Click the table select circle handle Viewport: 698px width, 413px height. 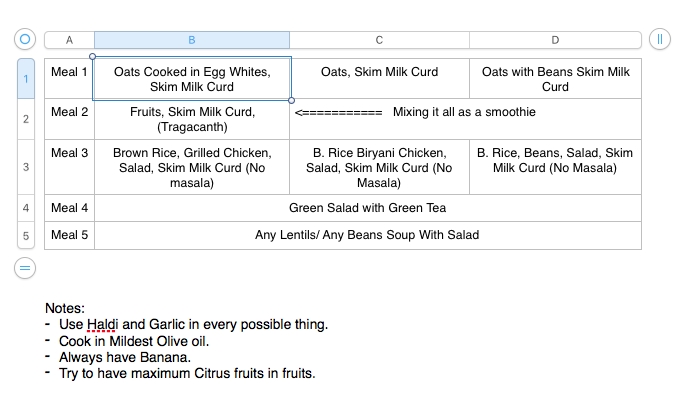click(25, 39)
